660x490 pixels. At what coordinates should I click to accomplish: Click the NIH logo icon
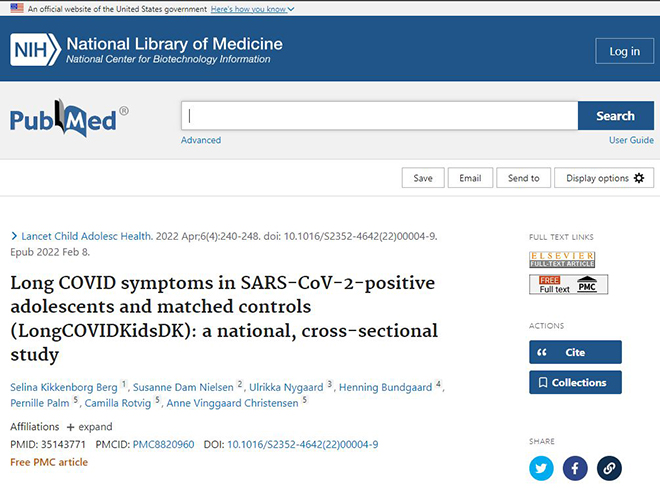pyautogui.click(x=36, y=50)
